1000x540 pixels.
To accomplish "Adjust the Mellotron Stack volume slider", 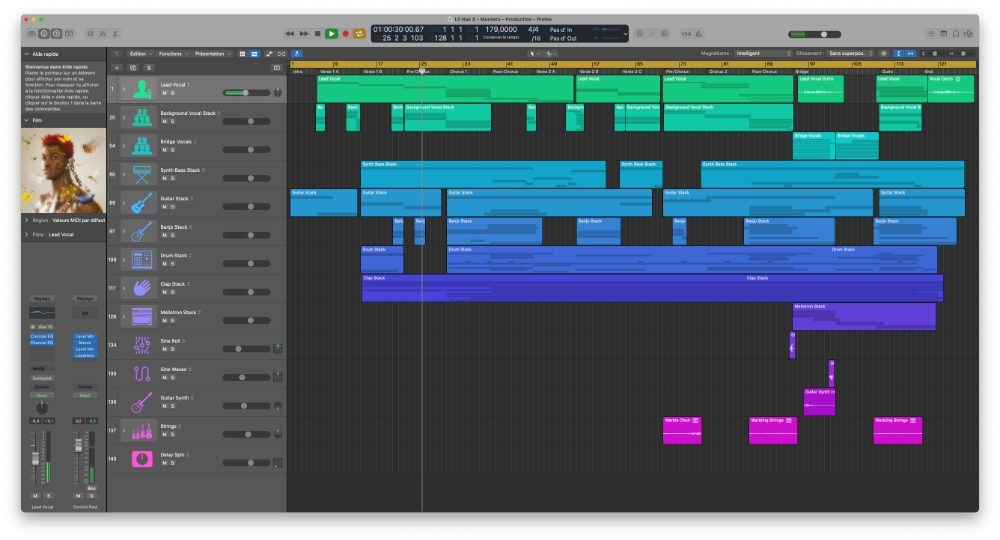I will coord(245,321).
